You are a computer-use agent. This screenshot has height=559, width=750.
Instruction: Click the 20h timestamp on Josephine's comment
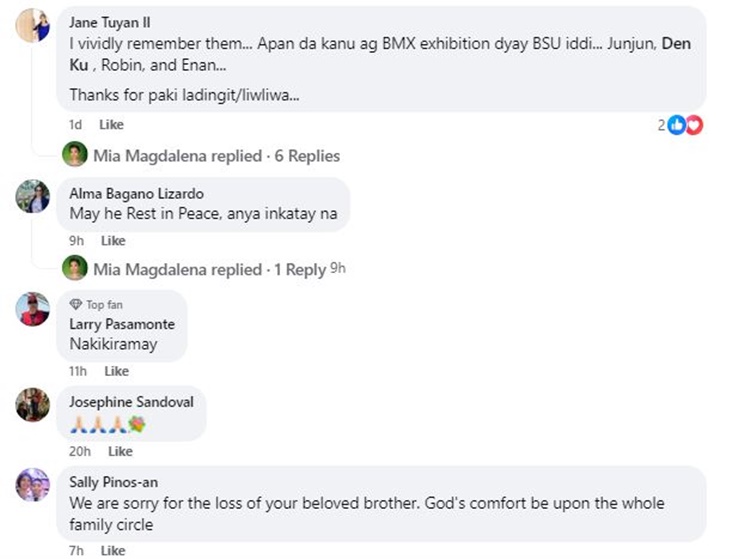[x=78, y=451]
